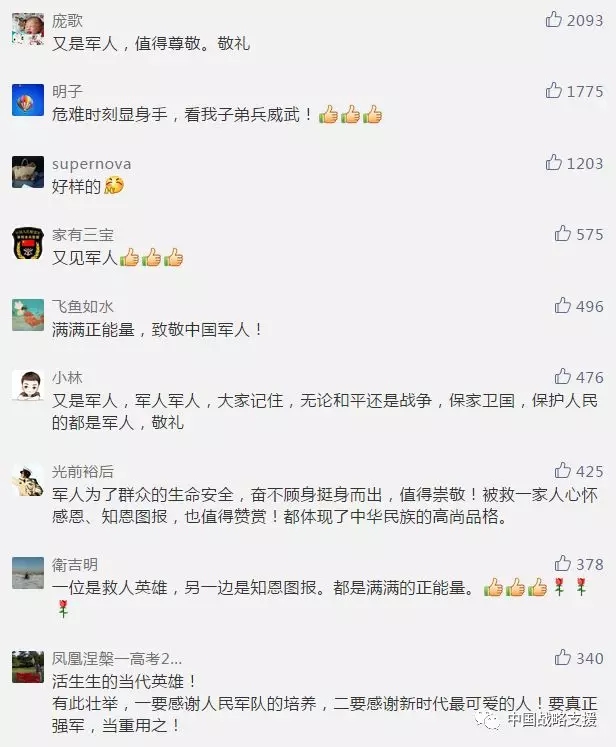The width and height of the screenshot is (616, 747).
Task: Open 庞歌's profile avatar
Action: point(28,29)
